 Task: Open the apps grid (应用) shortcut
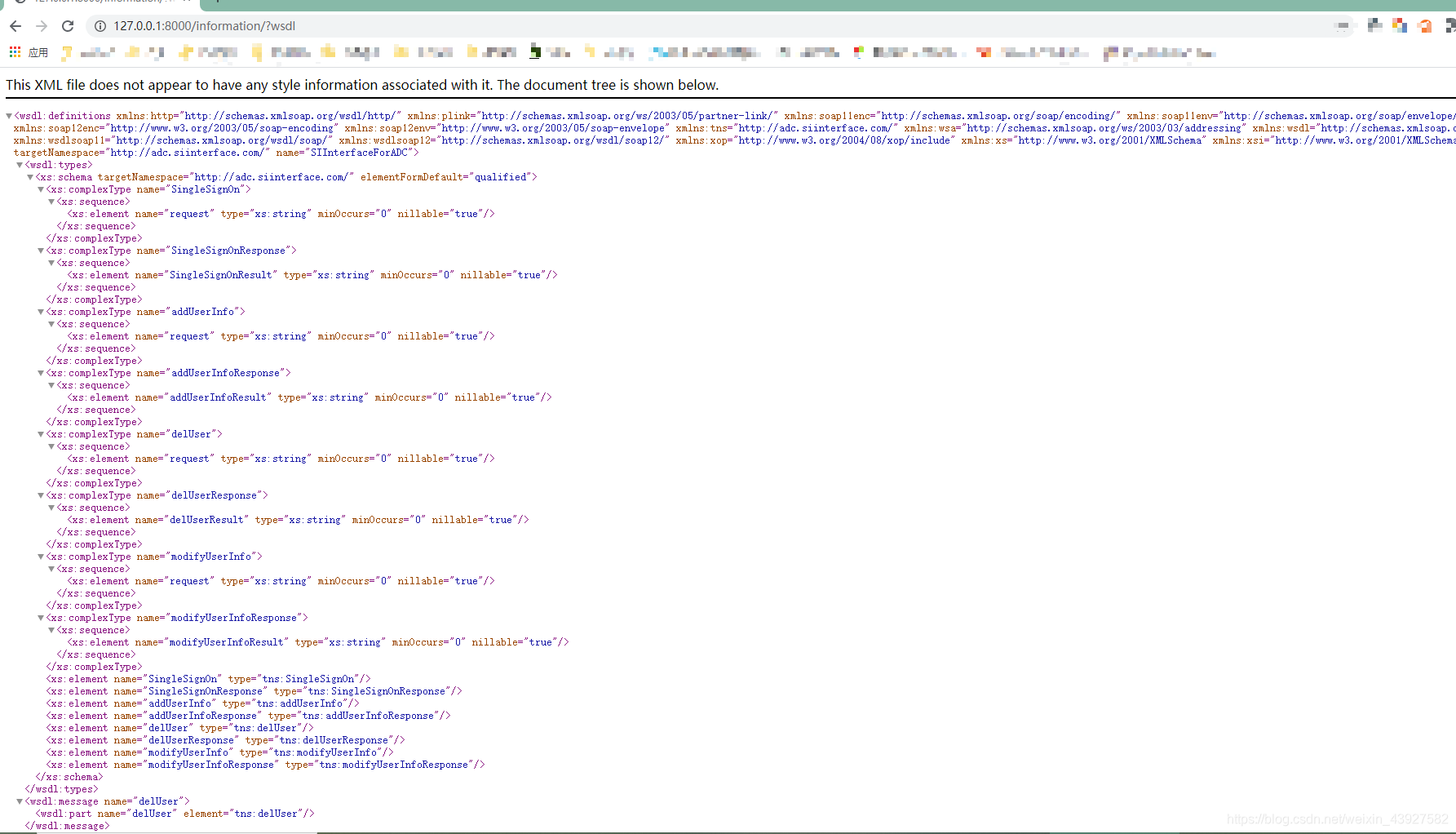click(x=29, y=52)
